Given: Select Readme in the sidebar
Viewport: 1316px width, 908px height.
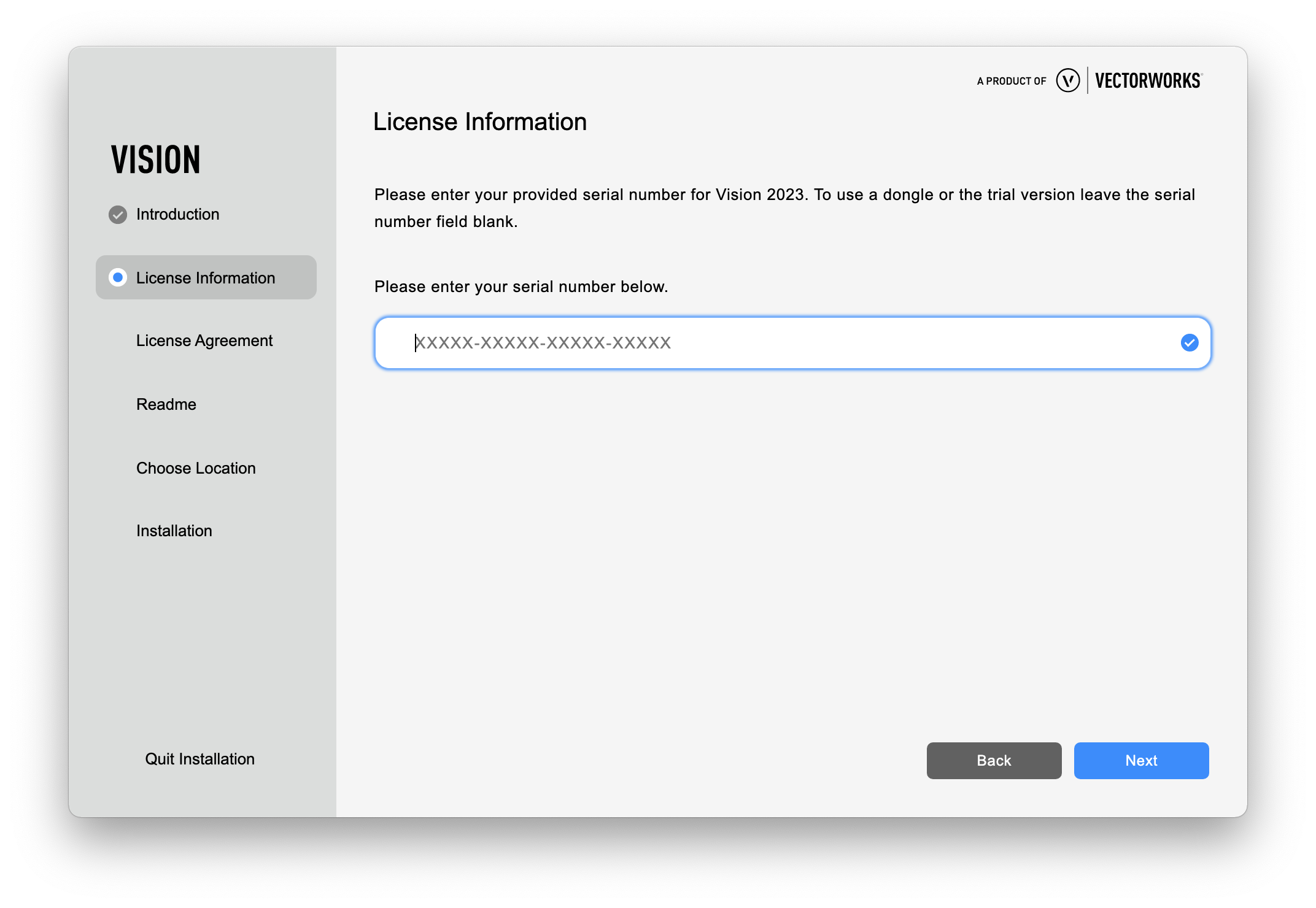Looking at the screenshot, I should point(166,404).
